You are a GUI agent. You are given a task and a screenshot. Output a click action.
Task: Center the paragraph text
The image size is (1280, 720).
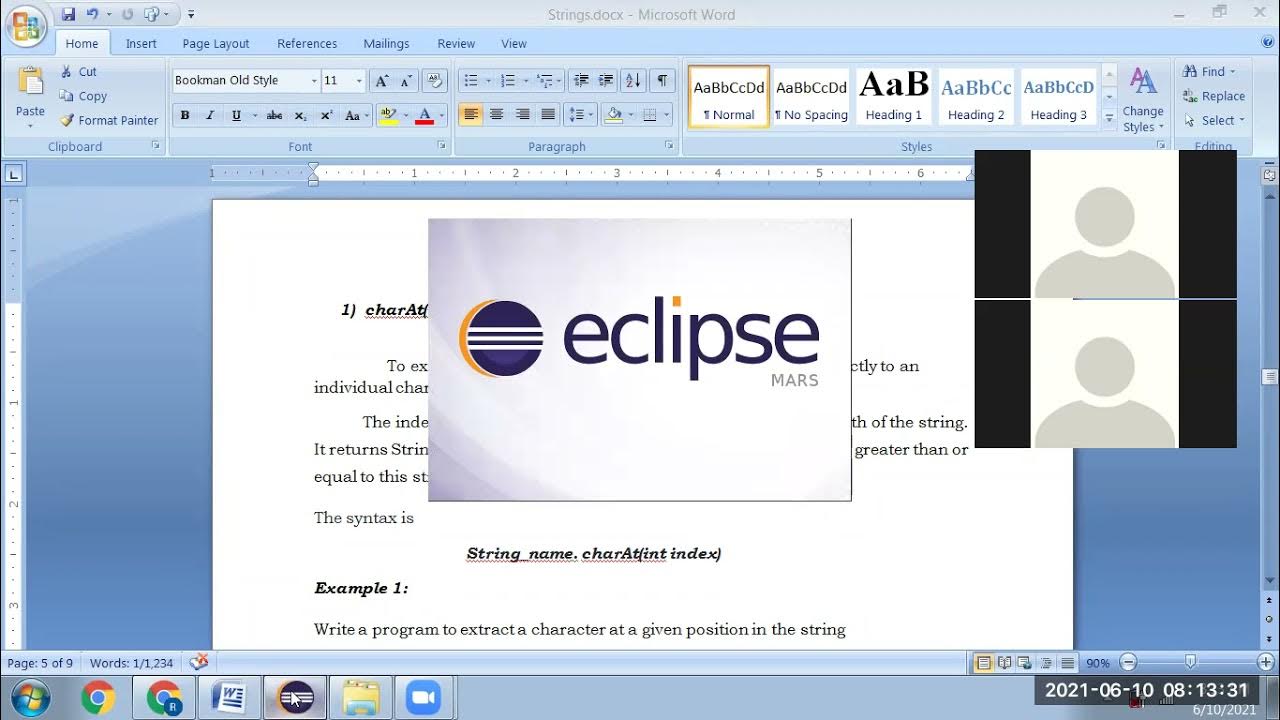pyautogui.click(x=496, y=115)
